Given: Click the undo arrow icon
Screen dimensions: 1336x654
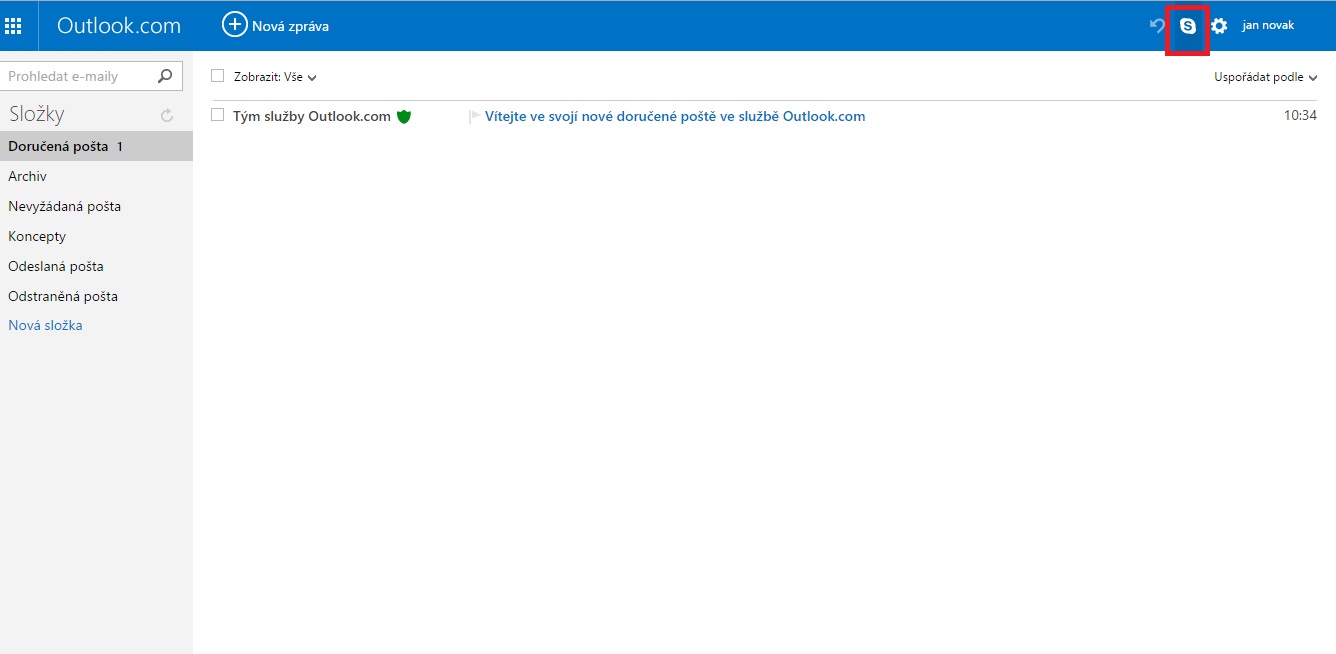Looking at the screenshot, I should coord(1158,26).
